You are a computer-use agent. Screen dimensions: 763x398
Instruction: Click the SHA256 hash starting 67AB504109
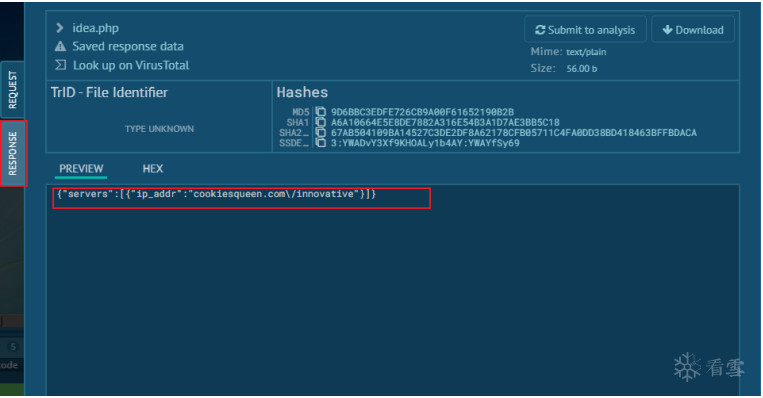click(514, 132)
